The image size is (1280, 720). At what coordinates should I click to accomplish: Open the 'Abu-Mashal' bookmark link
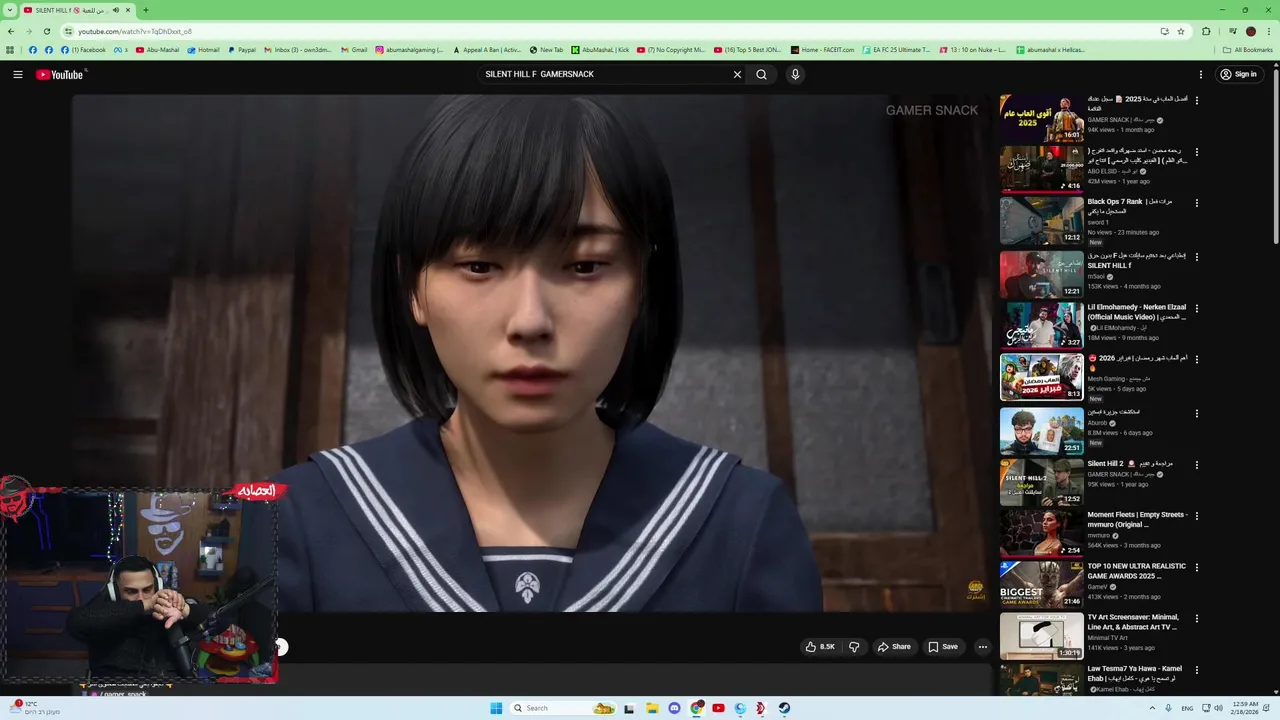click(x=156, y=50)
